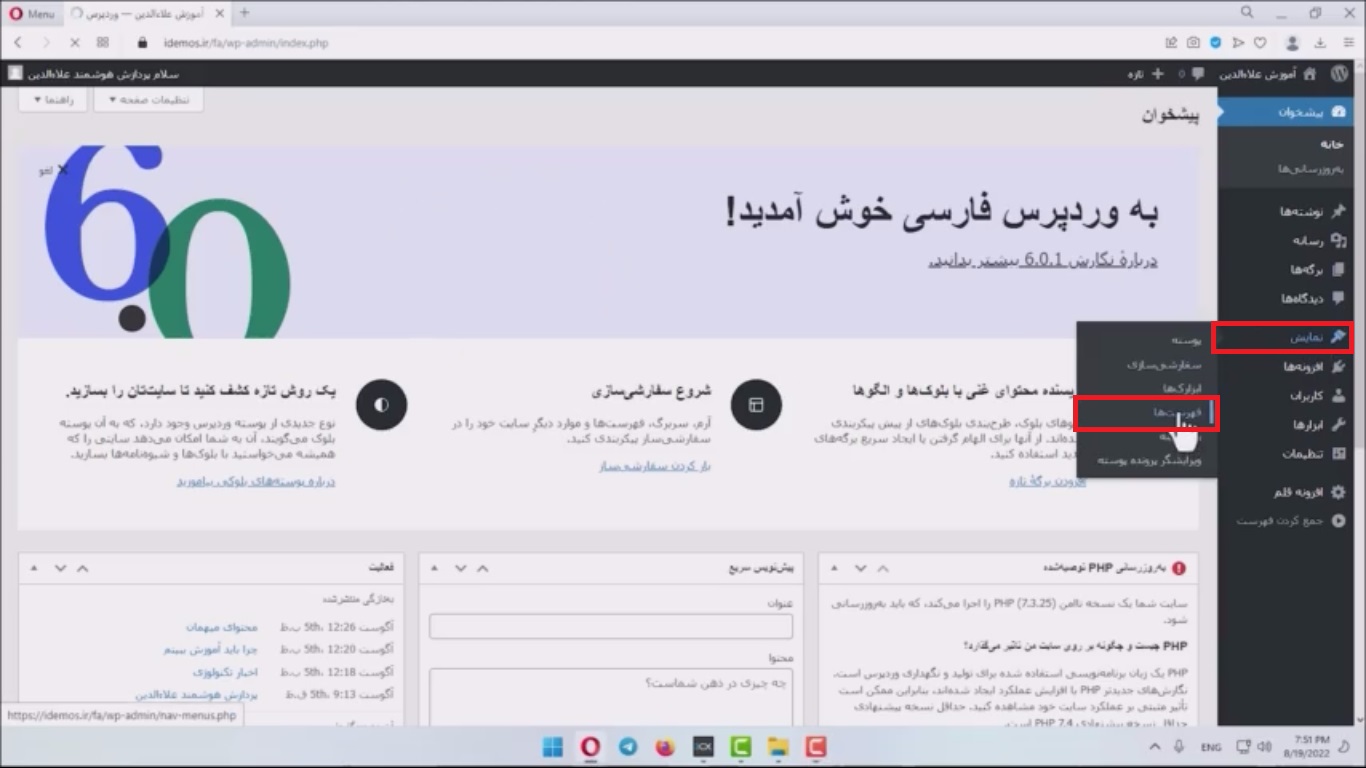
Task: Open Opera speed dial grid icon
Action: tap(103, 43)
